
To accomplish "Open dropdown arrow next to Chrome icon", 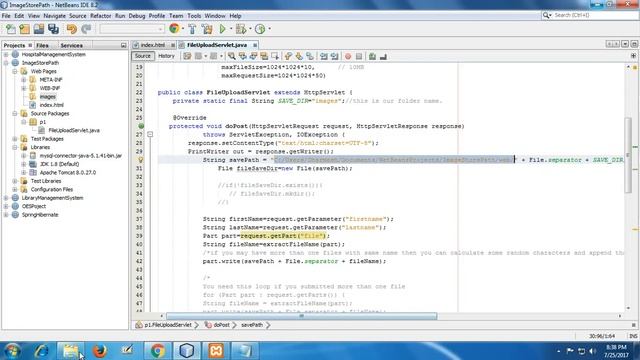I will pyautogui.click(x=182, y=29).
